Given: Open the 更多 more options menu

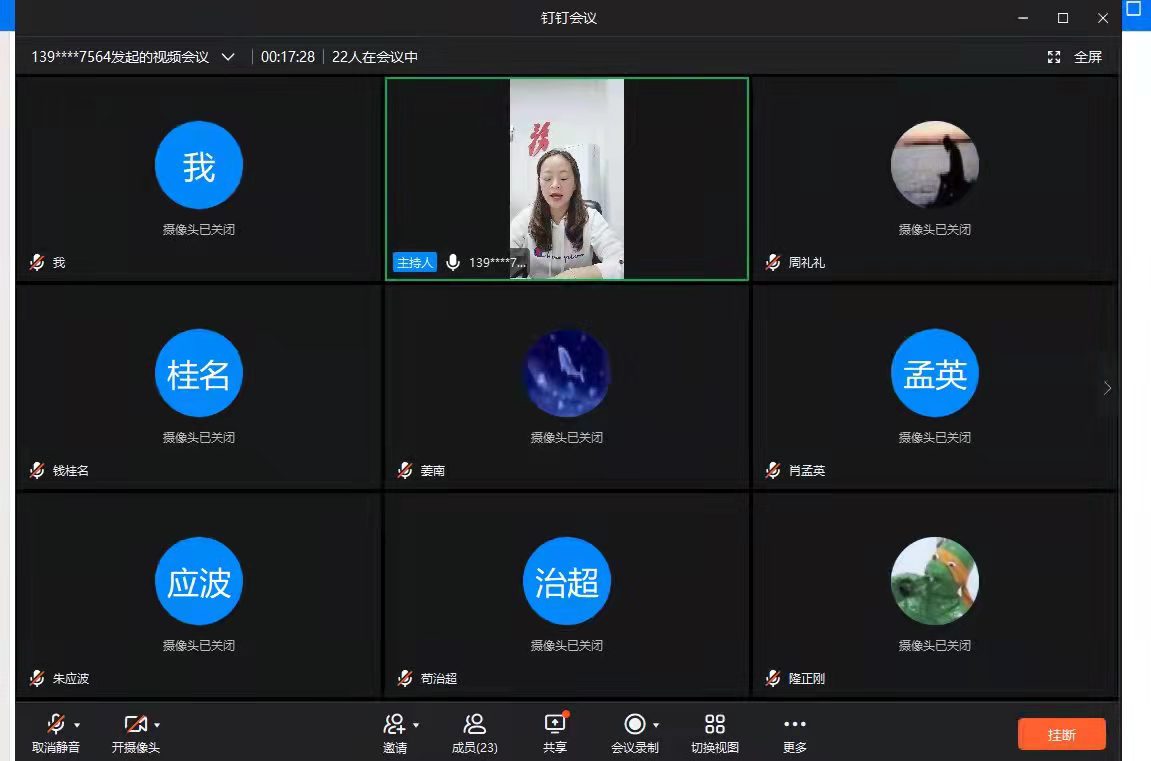Looking at the screenshot, I should (x=794, y=724).
